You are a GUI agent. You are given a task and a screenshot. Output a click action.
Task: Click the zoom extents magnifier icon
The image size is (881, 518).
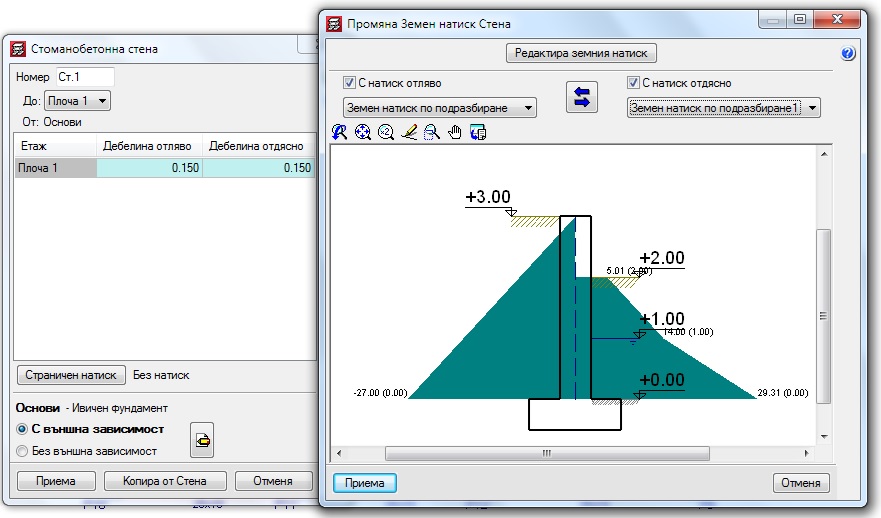coord(362,132)
